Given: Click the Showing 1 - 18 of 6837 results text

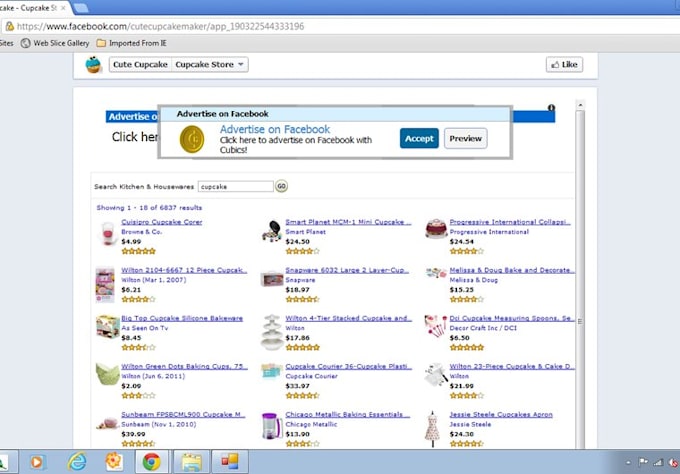Looking at the screenshot, I should point(149,208).
